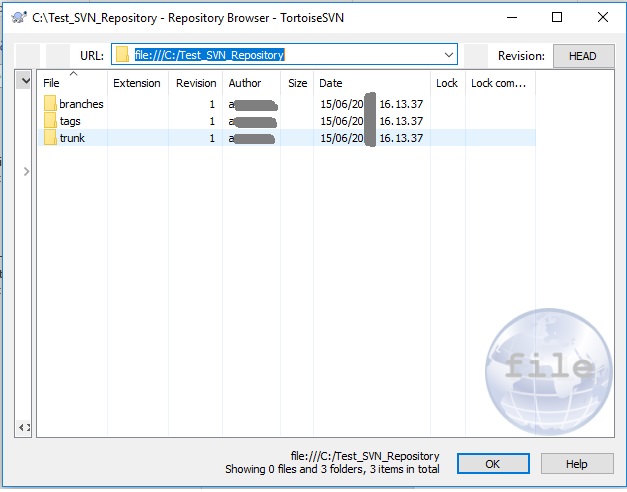The height and width of the screenshot is (492, 627).
Task: Click the 'Showing 0 files and 3 folders' status text
Action: pos(332,469)
